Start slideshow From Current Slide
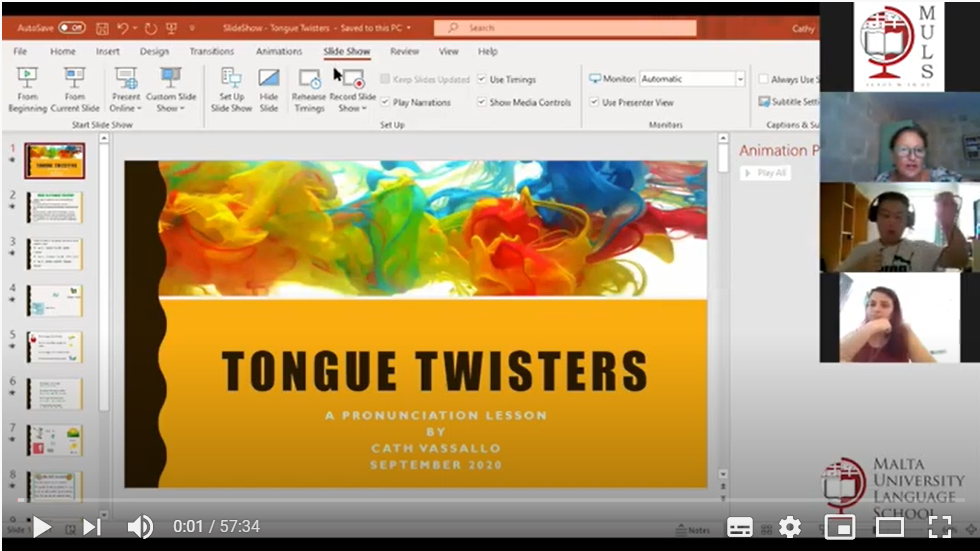Image resolution: width=980 pixels, height=551 pixels. [x=74, y=90]
